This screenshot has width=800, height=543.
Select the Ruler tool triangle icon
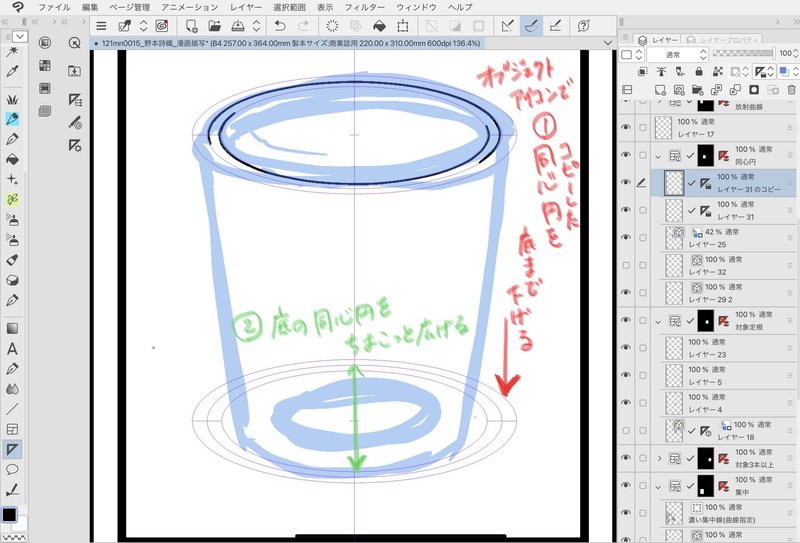click(12, 450)
